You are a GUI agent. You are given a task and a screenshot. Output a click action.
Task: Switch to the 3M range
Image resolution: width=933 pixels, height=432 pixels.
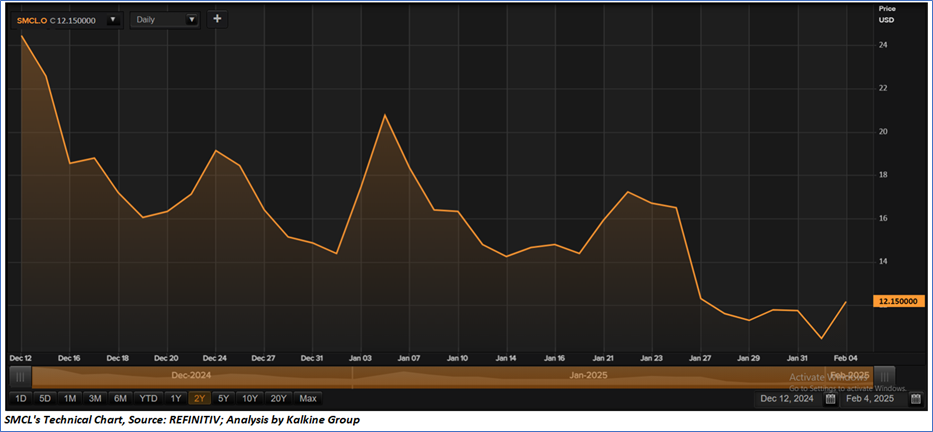[95, 399]
